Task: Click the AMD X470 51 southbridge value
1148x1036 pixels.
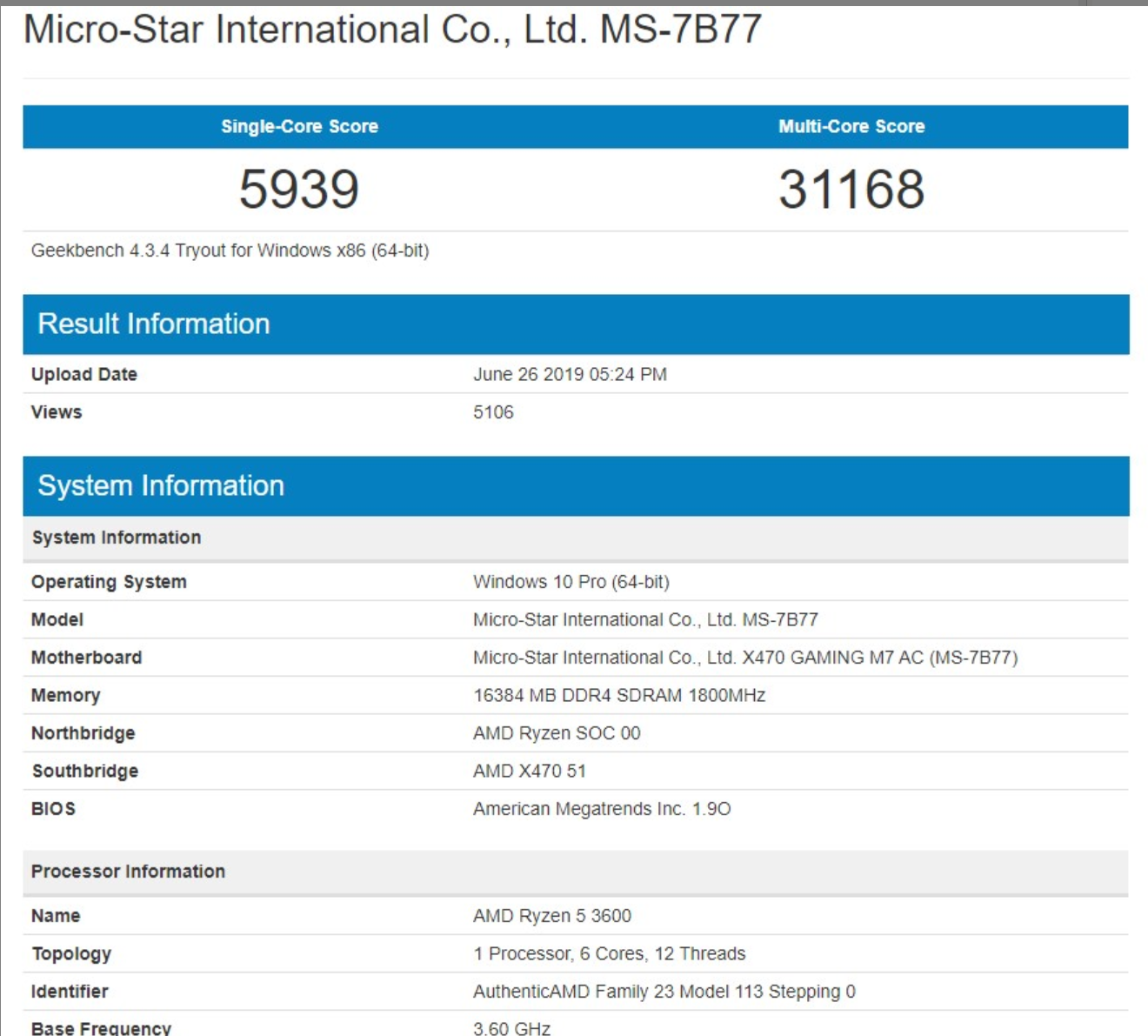Action: (x=529, y=771)
